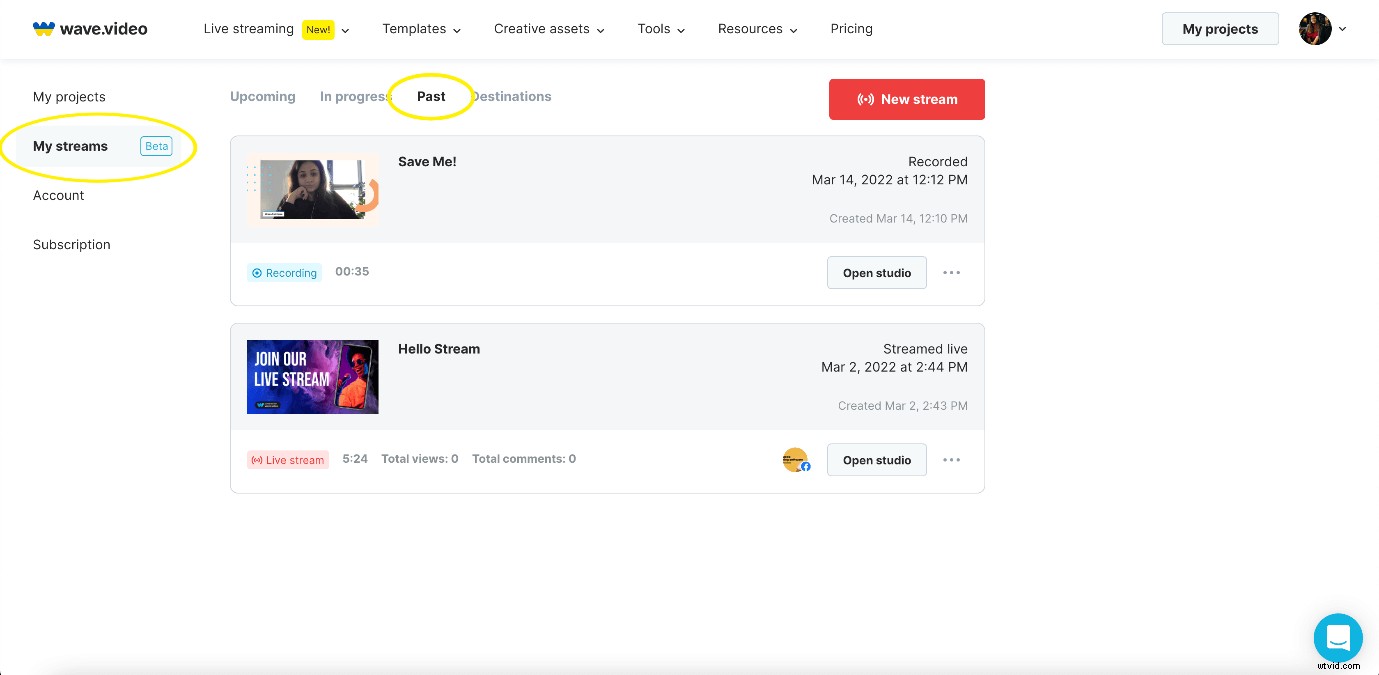Open the support chat bubble
Image resolution: width=1379 pixels, height=675 pixels.
point(1338,638)
